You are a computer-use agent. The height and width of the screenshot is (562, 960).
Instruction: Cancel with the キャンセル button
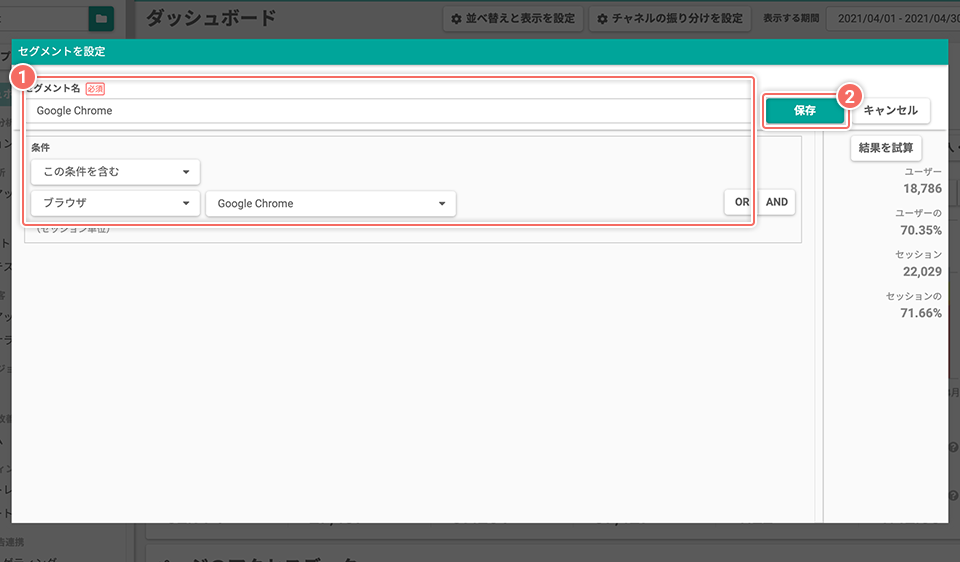pos(890,111)
